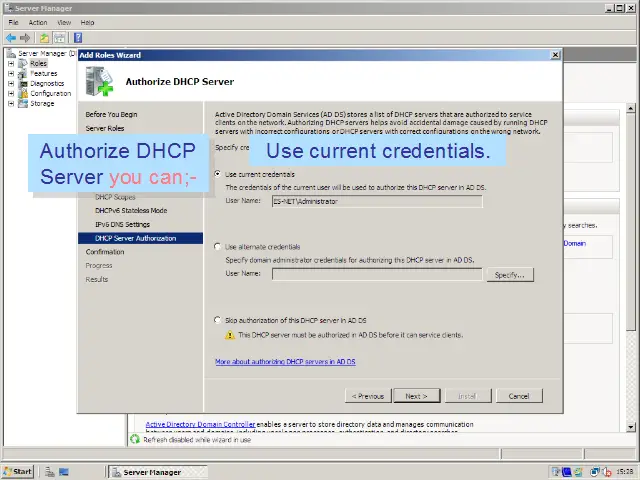Click the Domain link in background pane
This screenshot has width=640, height=480.
coord(575,243)
